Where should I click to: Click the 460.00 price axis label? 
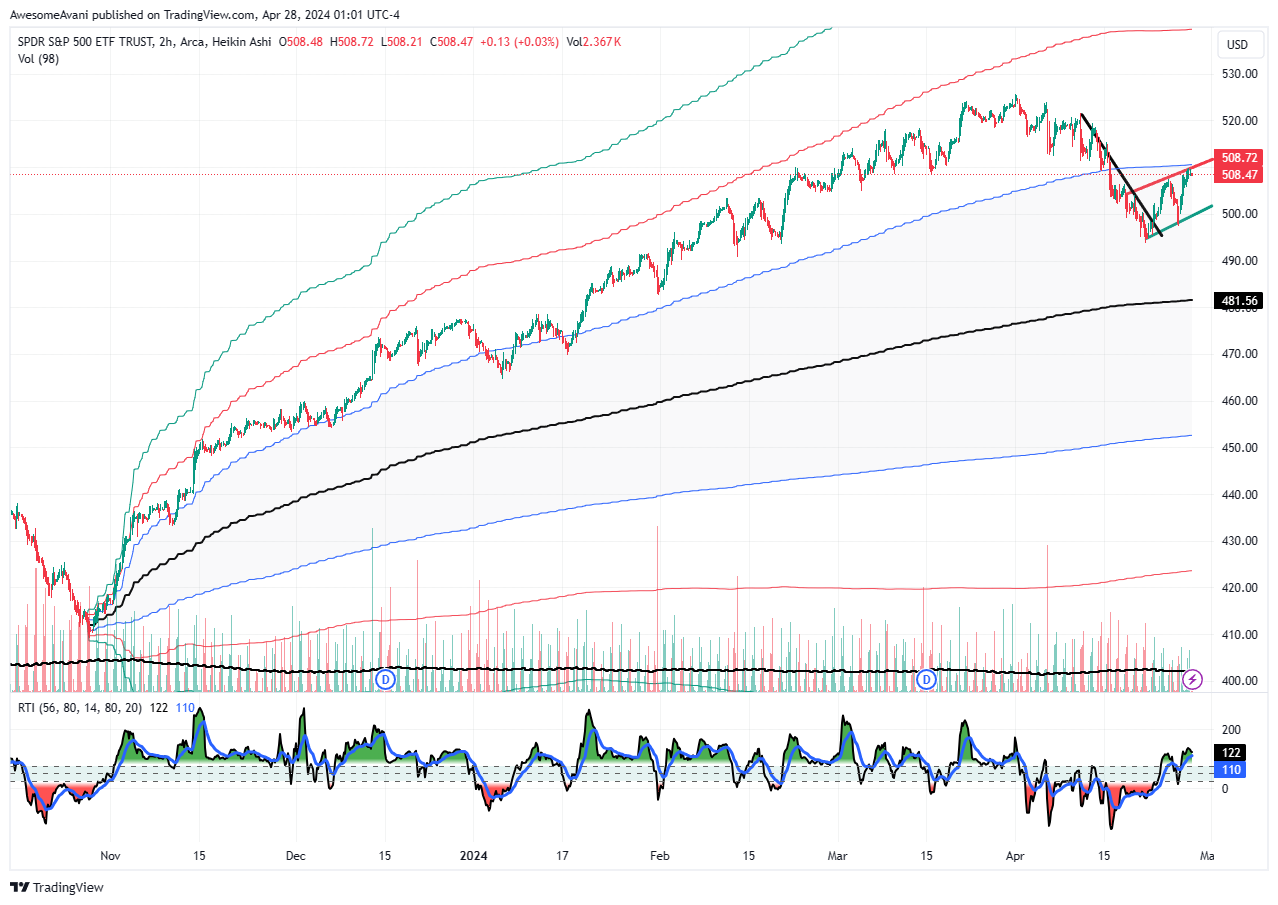click(x=1238, y=401)
